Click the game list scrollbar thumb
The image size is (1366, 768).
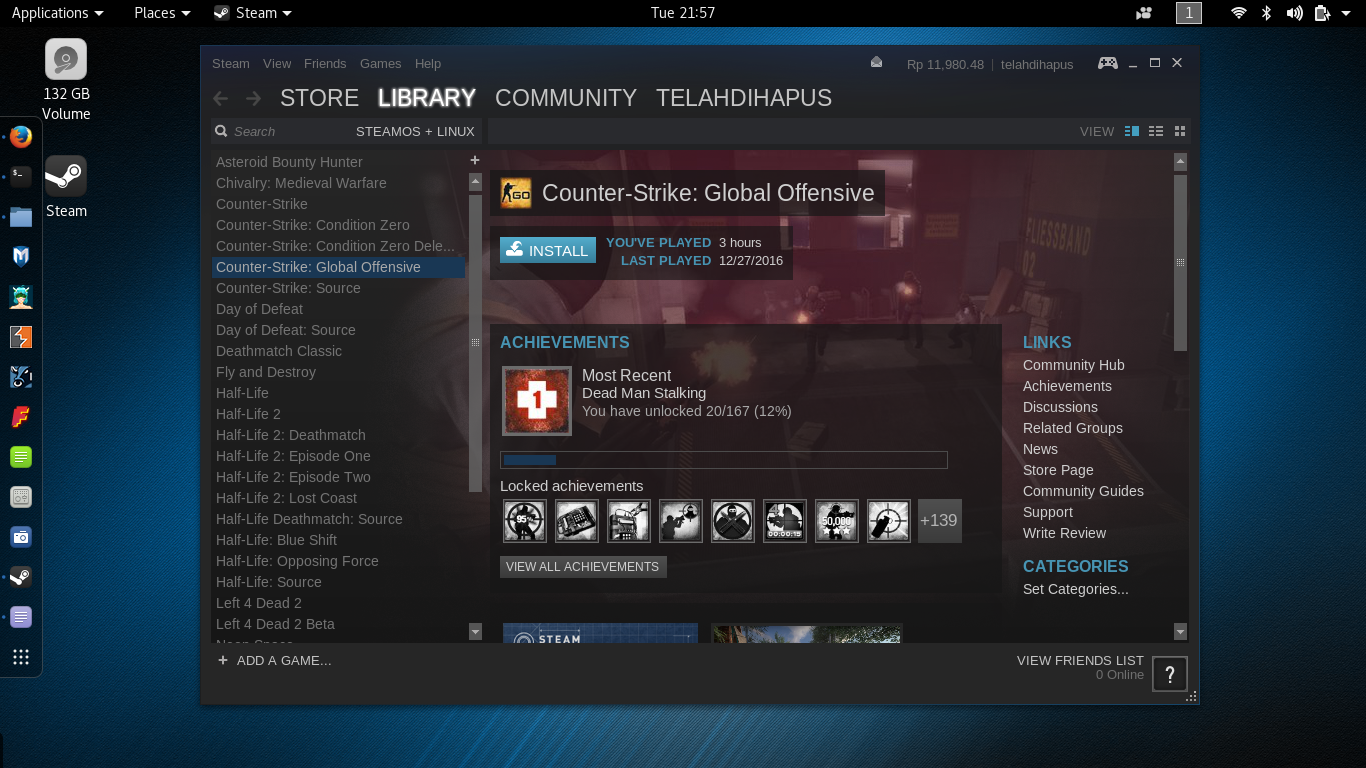pos(475,341)
